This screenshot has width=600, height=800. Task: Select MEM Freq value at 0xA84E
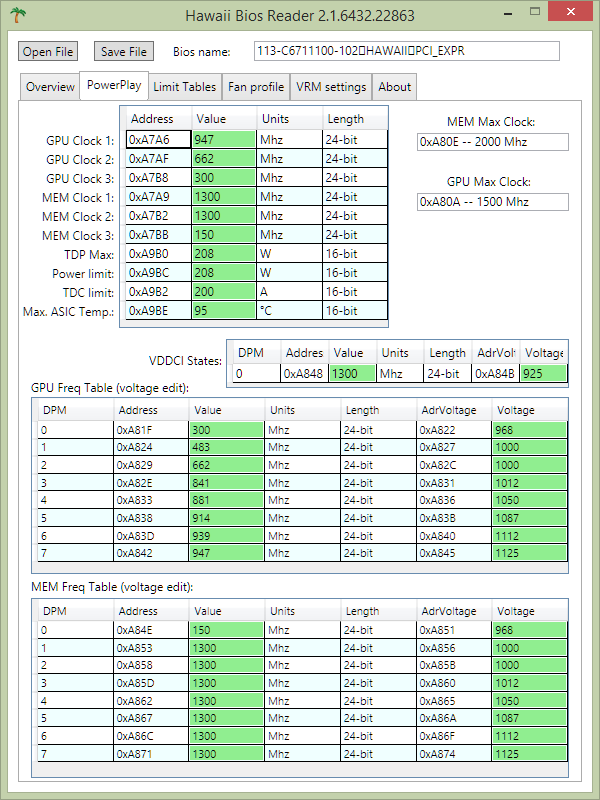[x=226, y=630]
